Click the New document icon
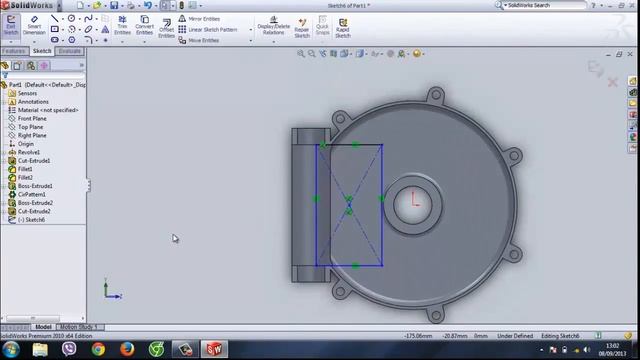Viewport: 640px width, 360px height. pos(80,5)
